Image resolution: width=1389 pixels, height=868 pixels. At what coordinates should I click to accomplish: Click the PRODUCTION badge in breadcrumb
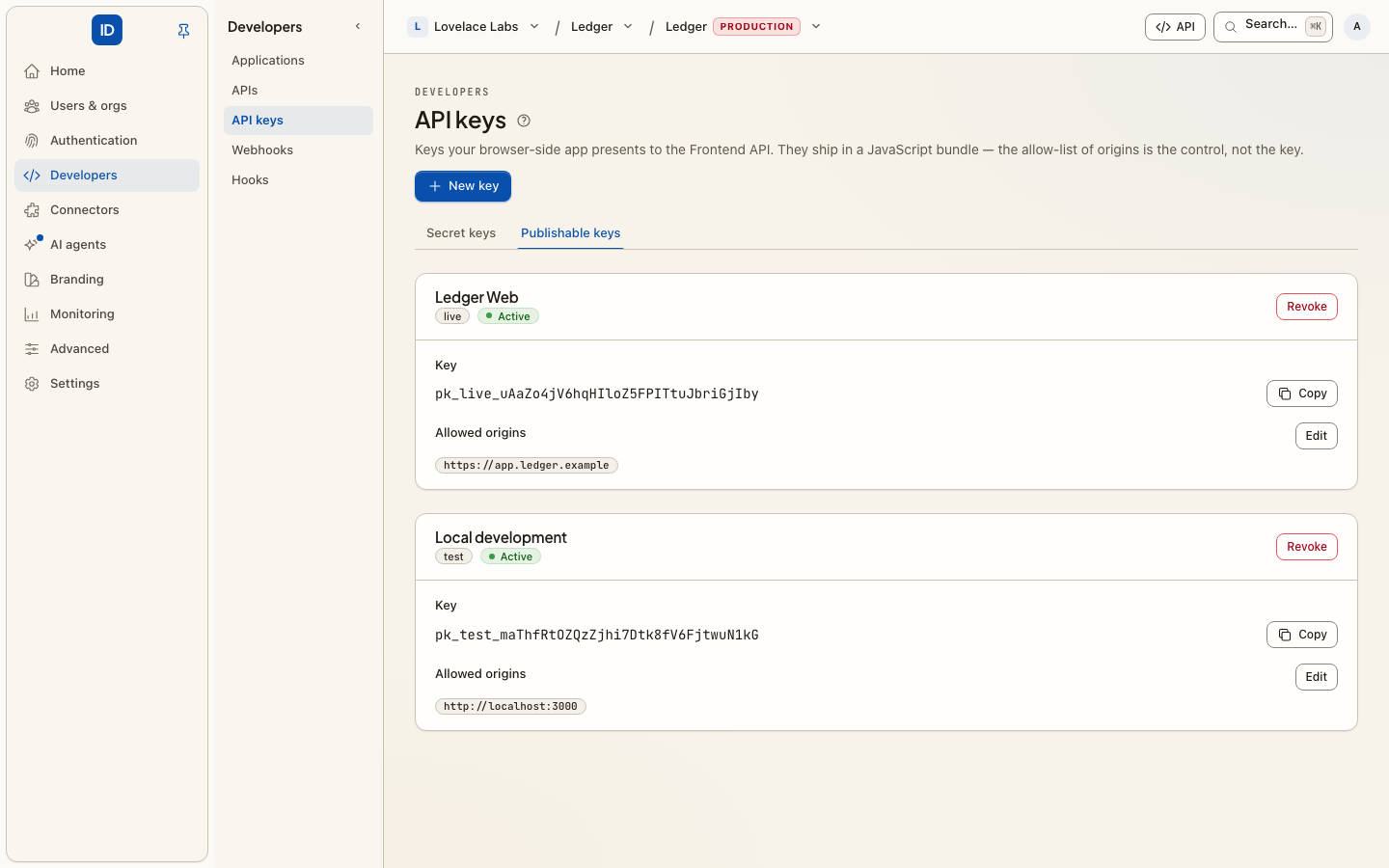tap(756, 27)
